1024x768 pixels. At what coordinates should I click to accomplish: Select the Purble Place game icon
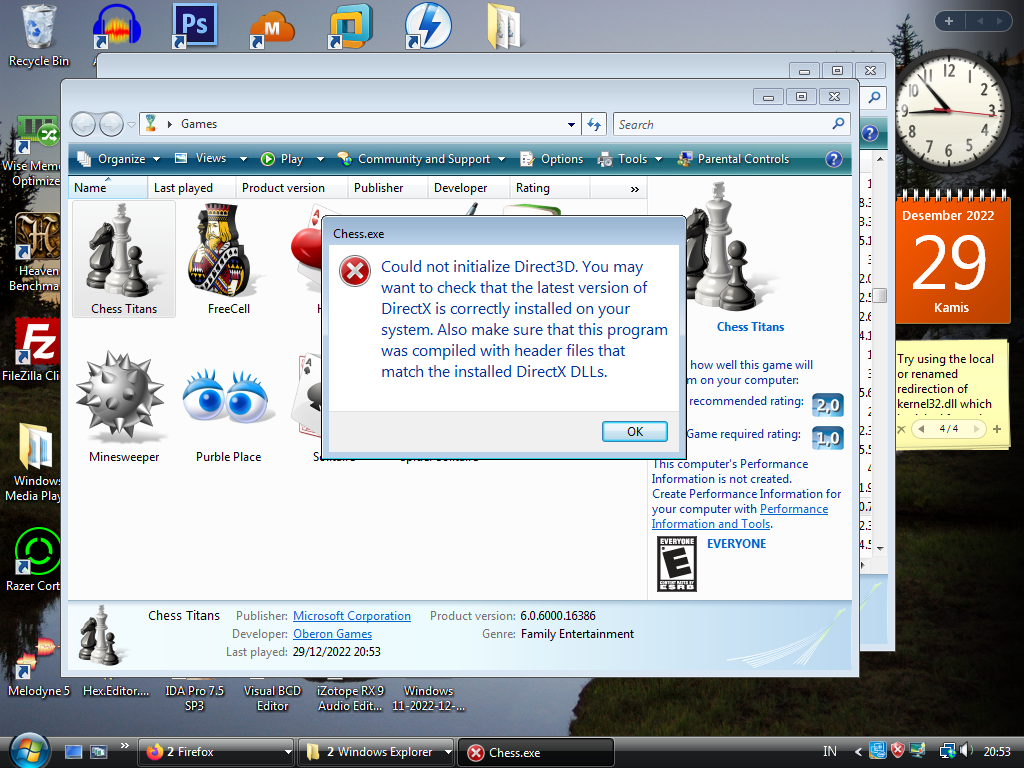click(x=228, y=405)
